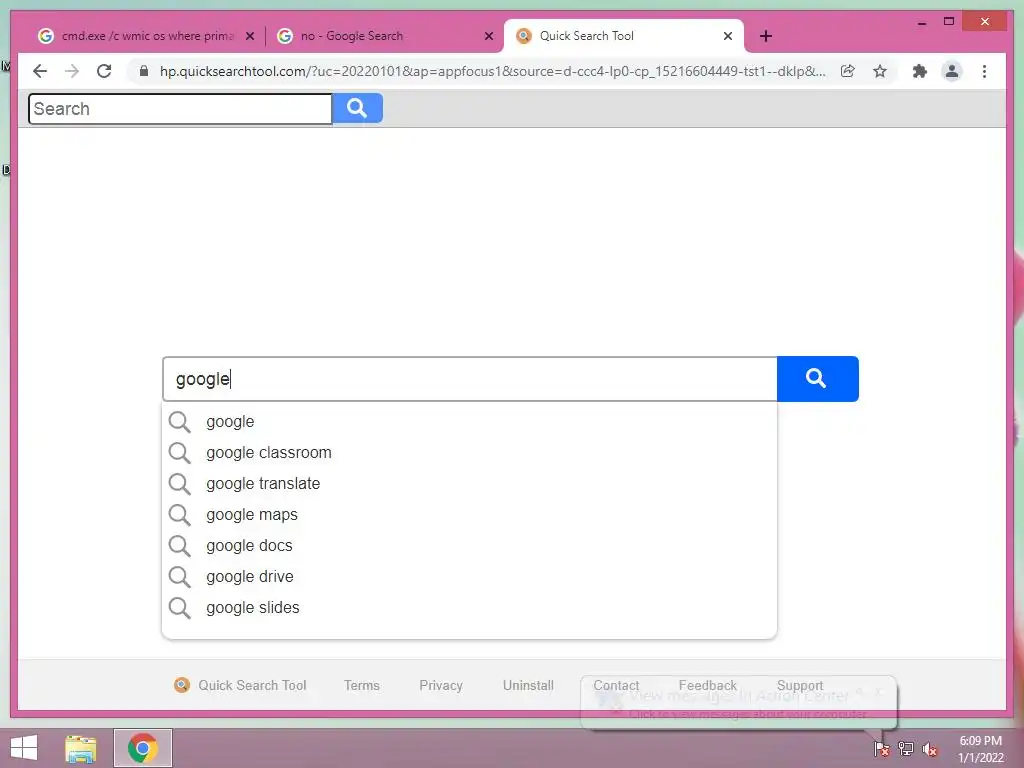
Task: Click the main search box containing 'google'
Action: pyautogui.click(x=470, y=379)
